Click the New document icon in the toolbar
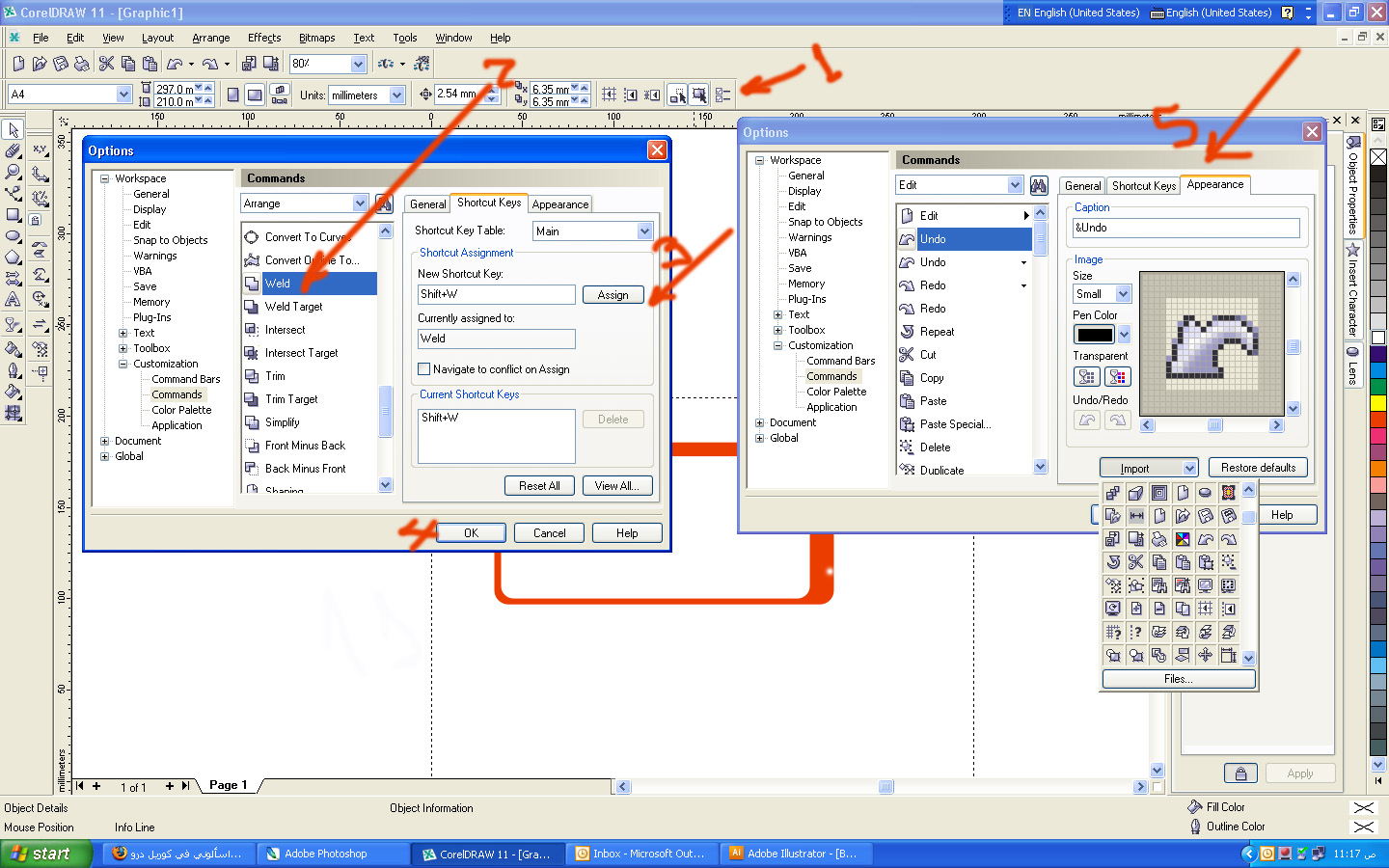Image resolution: width=1389 pixels, height=868 pixels. pyautogui.click(x=18, y=64)
